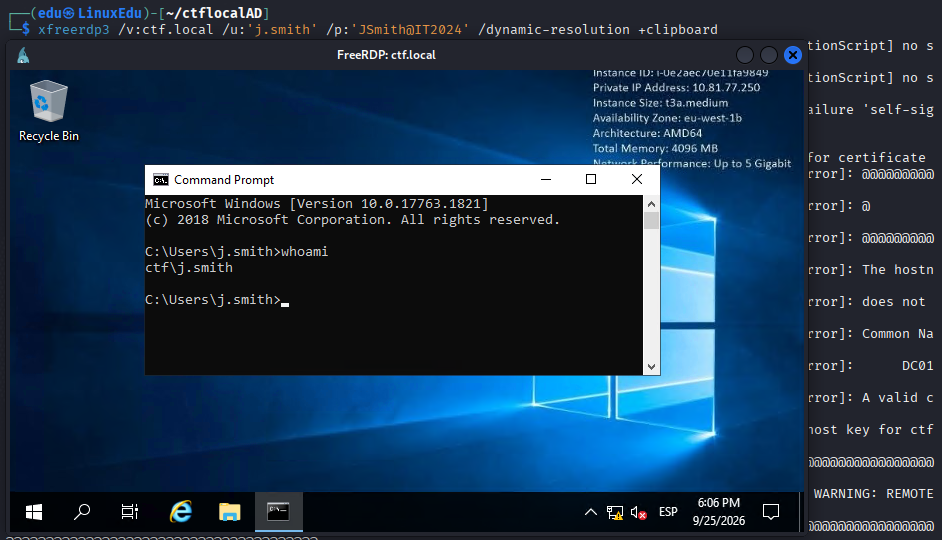This screenshot has width=942, height=540.
Task: Click the '~/ctflocalAD' path in terminal prompt
Action: [x=214, y=13]
